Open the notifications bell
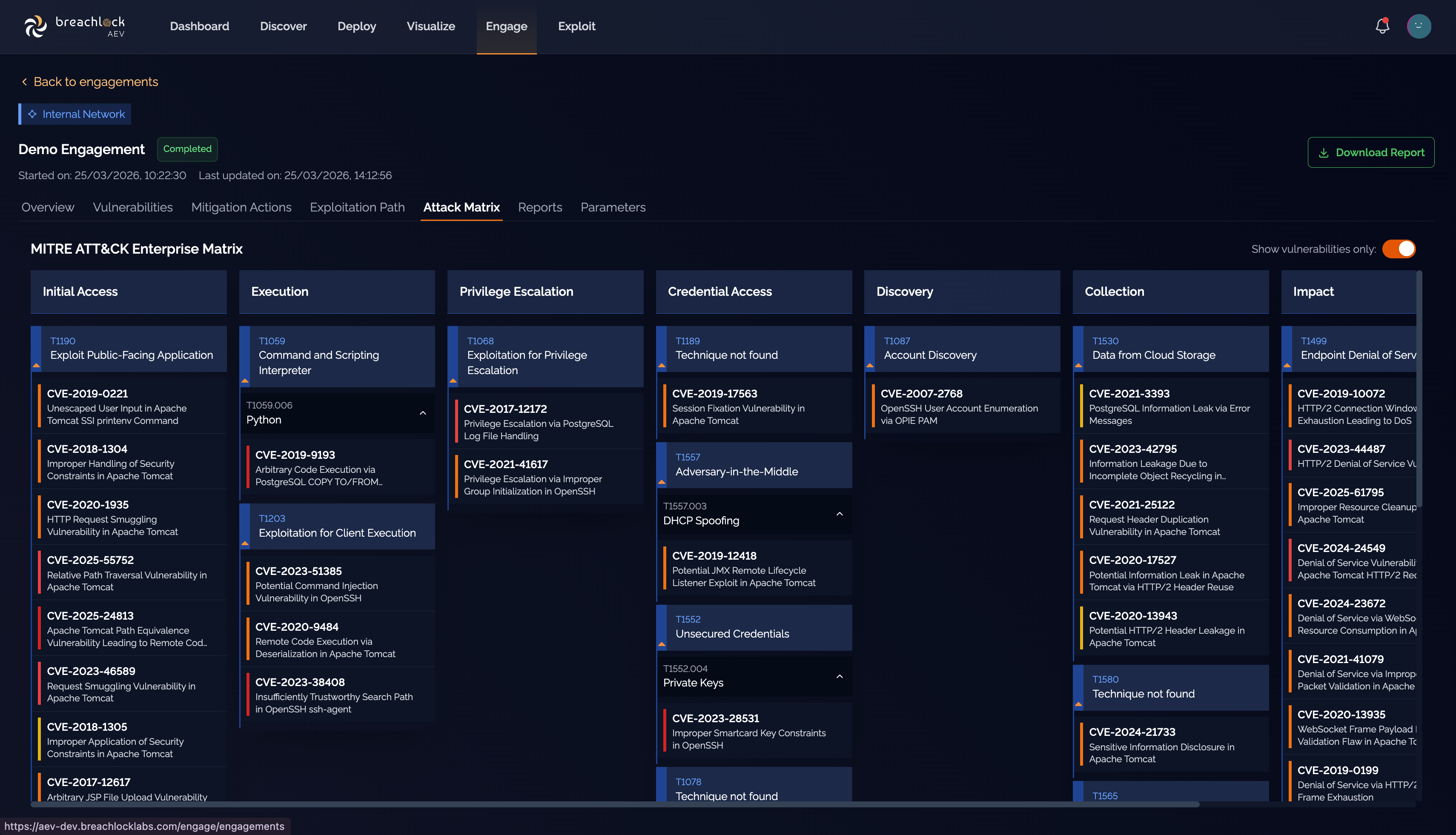The width and height of the screenshot is (1456, 835). click(1383, 26)
